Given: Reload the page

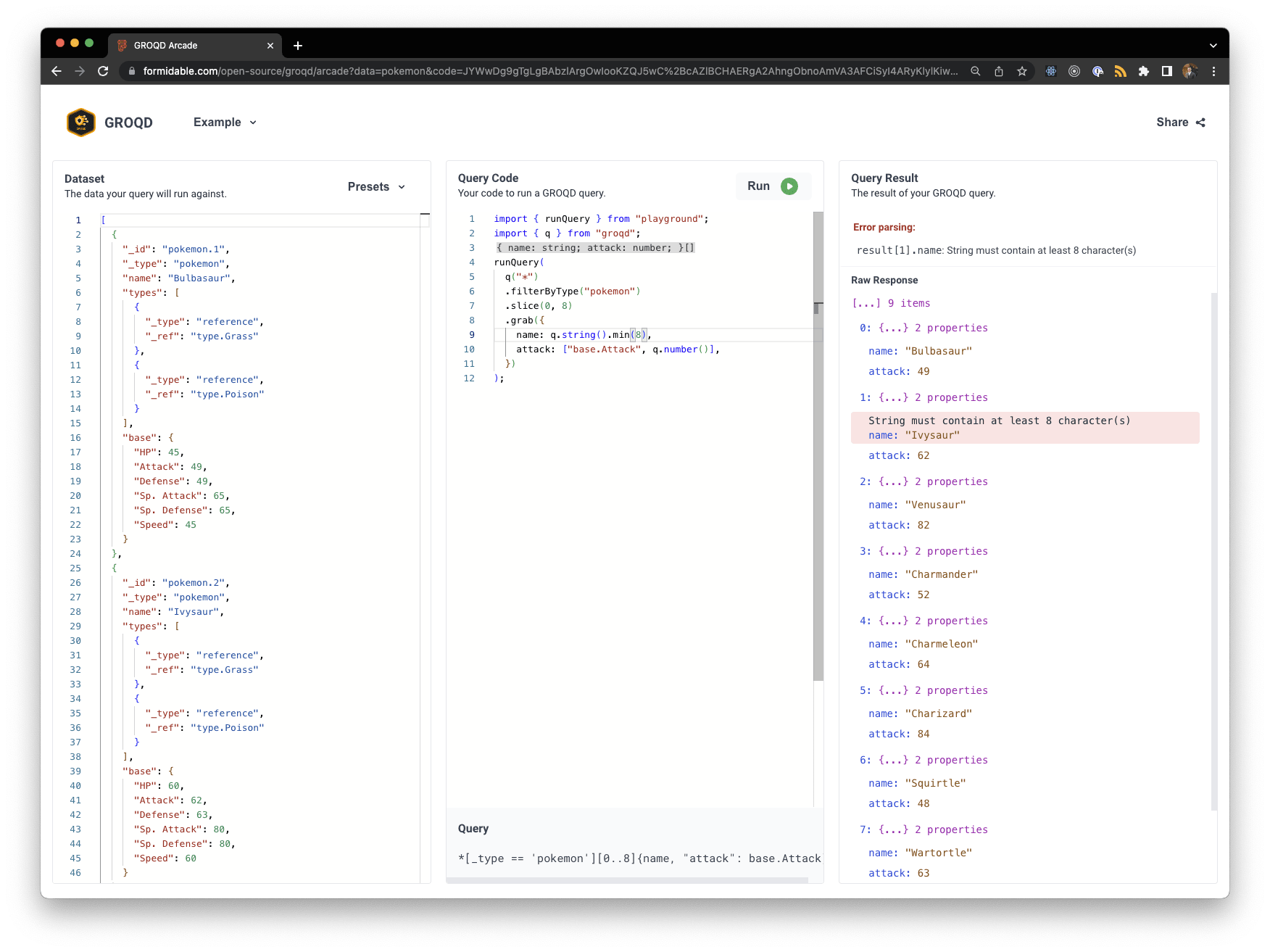Looking at the screenshot, I should 103,71.
